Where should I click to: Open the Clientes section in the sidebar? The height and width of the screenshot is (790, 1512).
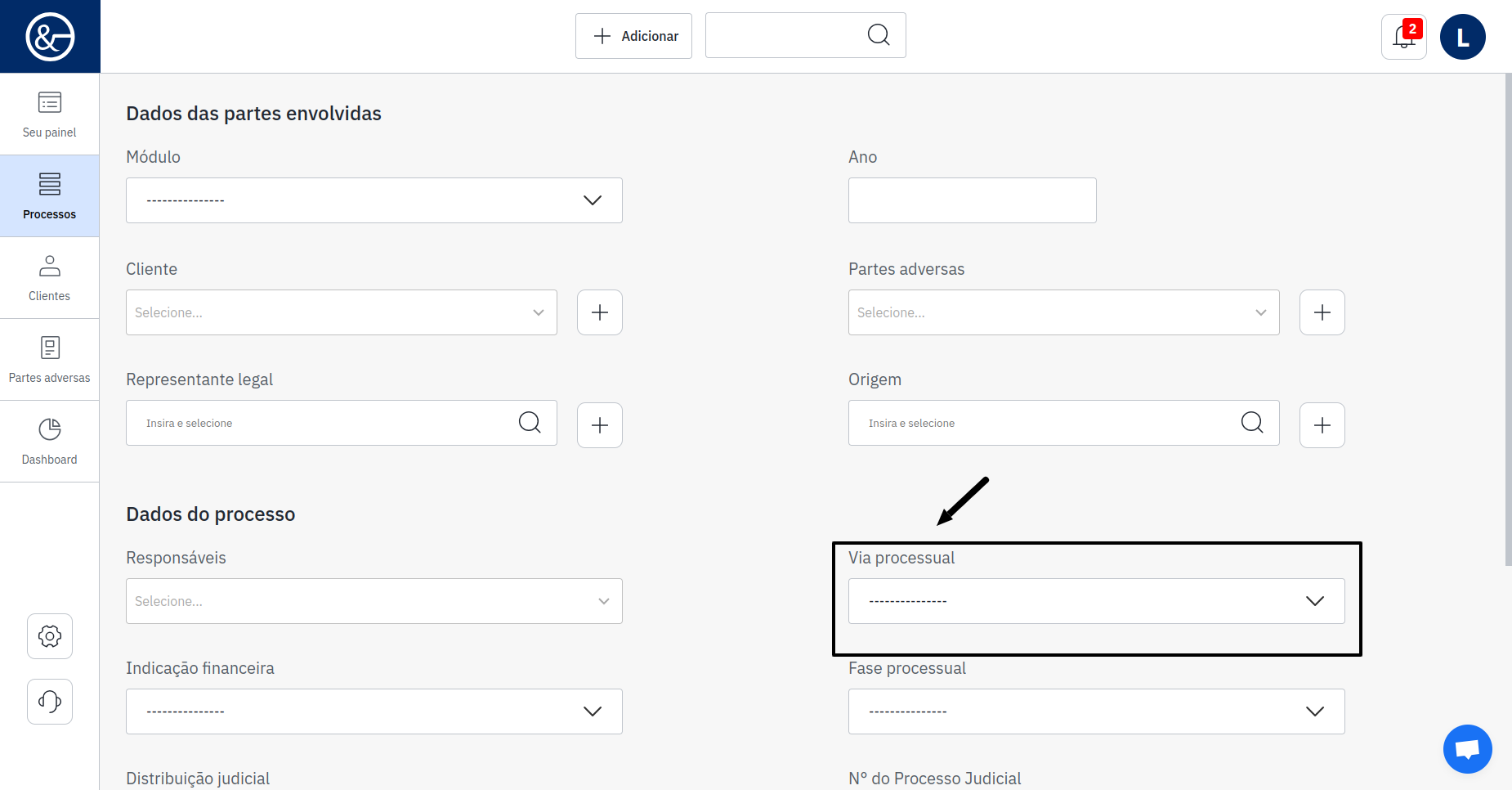click(50, 278)
